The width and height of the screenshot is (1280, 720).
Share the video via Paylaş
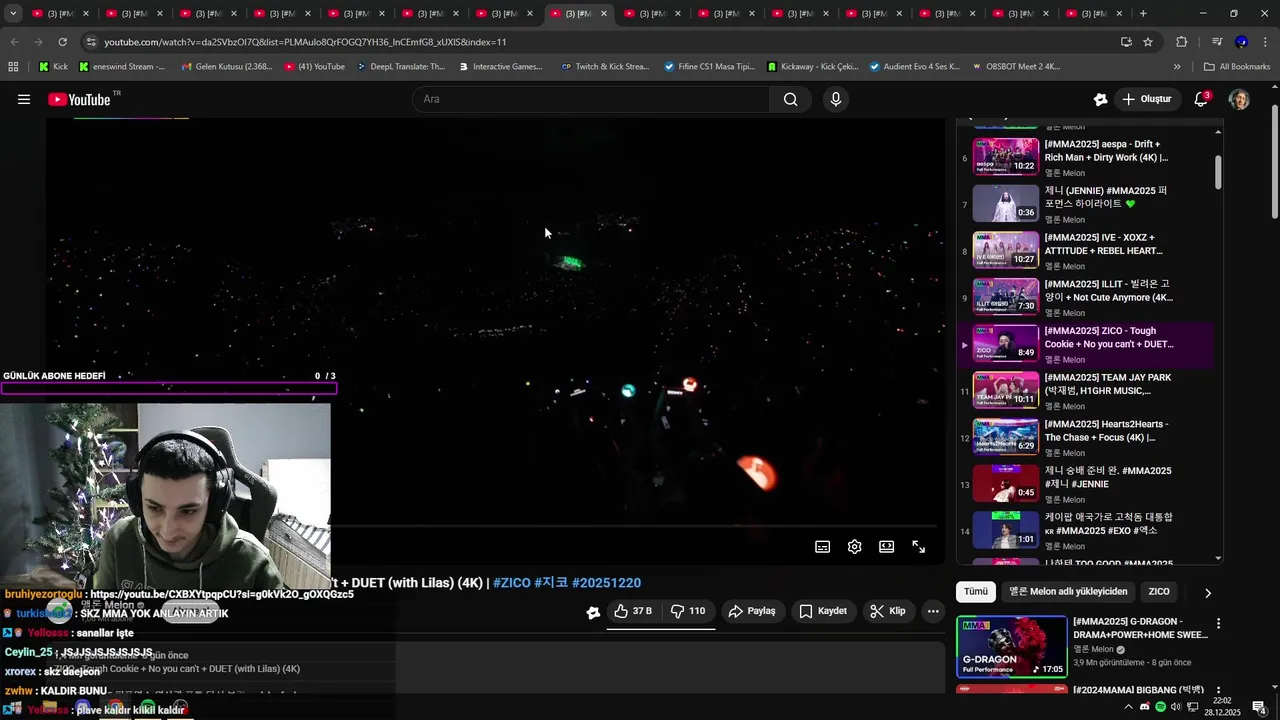point(752,611)
